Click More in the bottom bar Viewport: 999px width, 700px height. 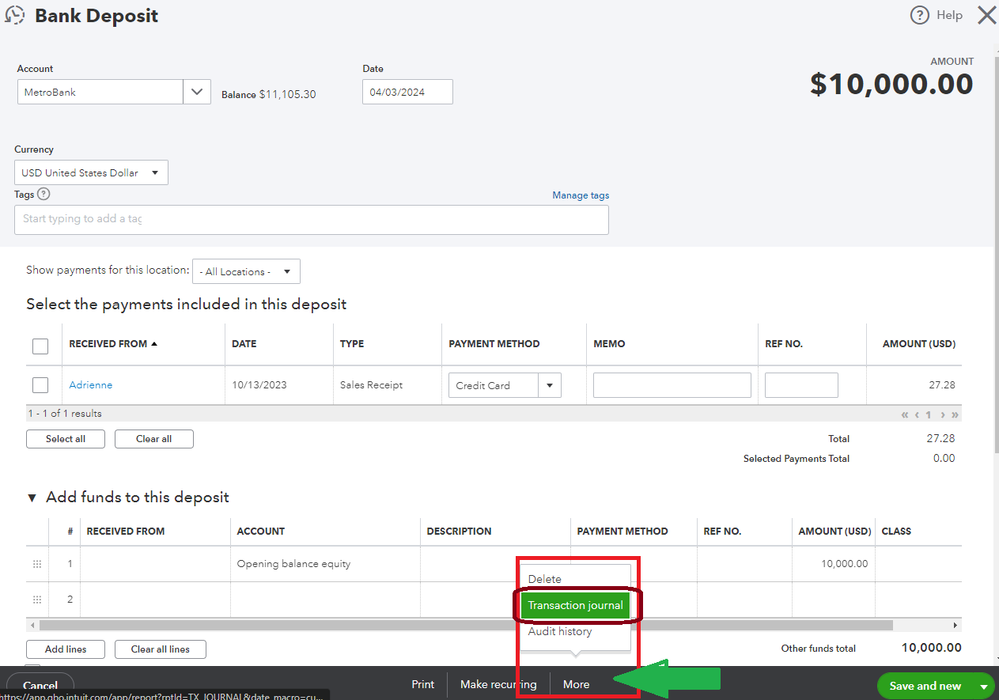pyautogui.click(x=576, y=684)
